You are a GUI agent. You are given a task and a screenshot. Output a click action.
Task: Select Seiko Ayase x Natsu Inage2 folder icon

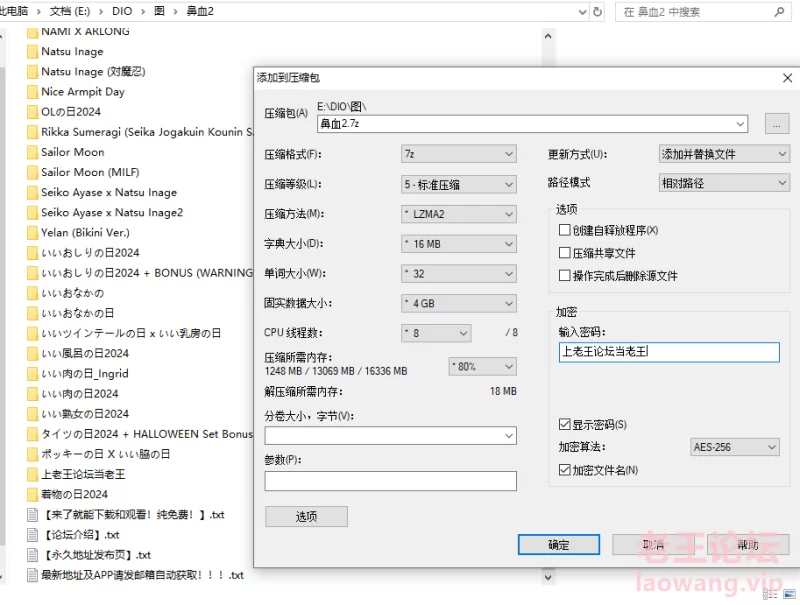click(x=32, y=212)
